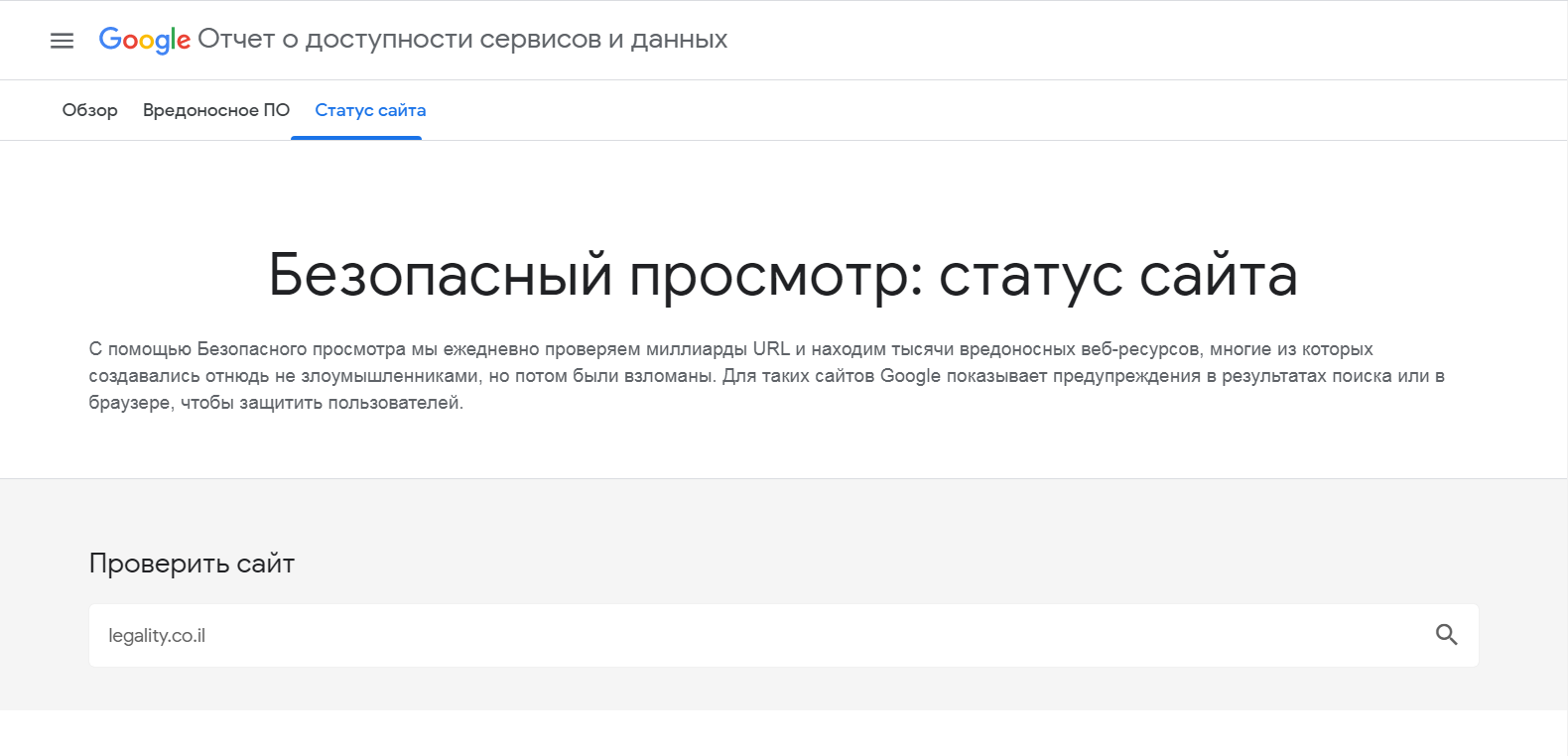Click the Google logo
Viewport: 1568px width, 756px height.
(x=145, y=40)
